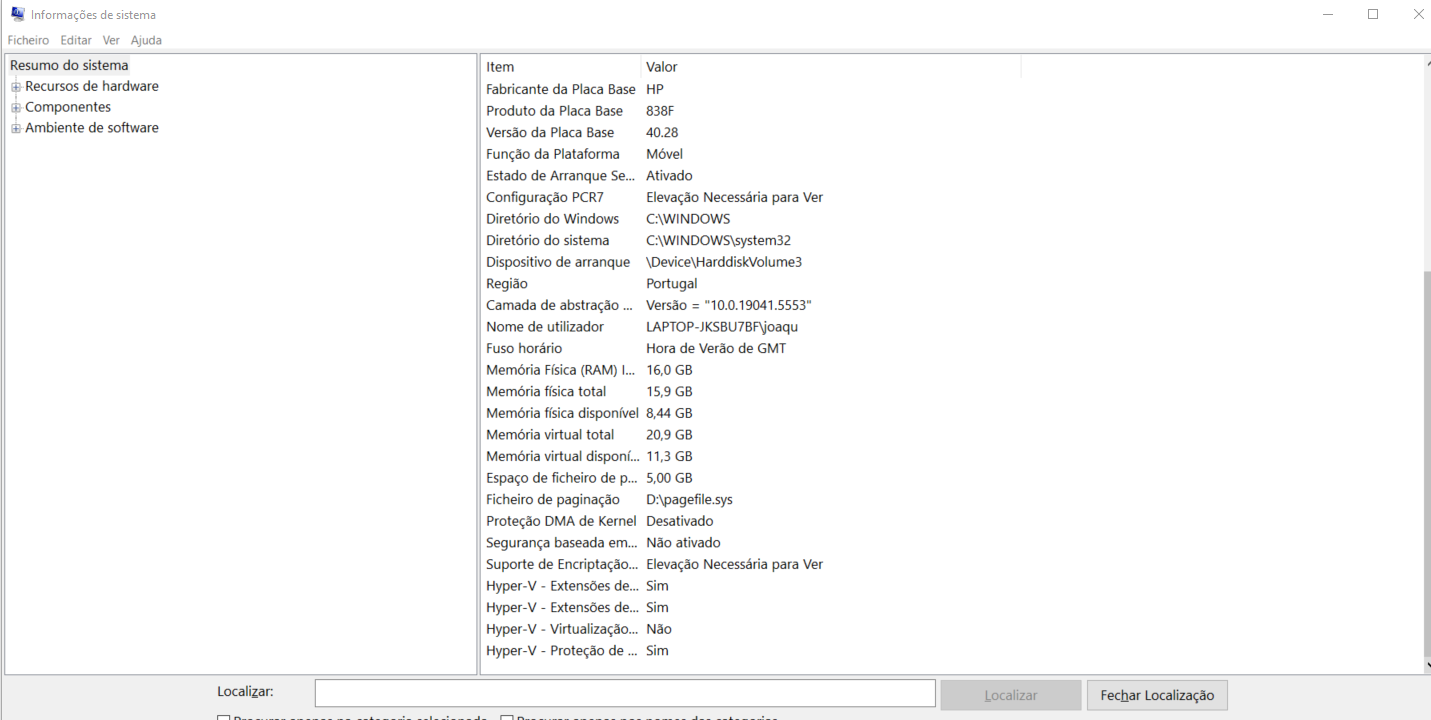Select the Função da Plataforma row
Viewport: 1431px width, 720px height.
[751, 154]
